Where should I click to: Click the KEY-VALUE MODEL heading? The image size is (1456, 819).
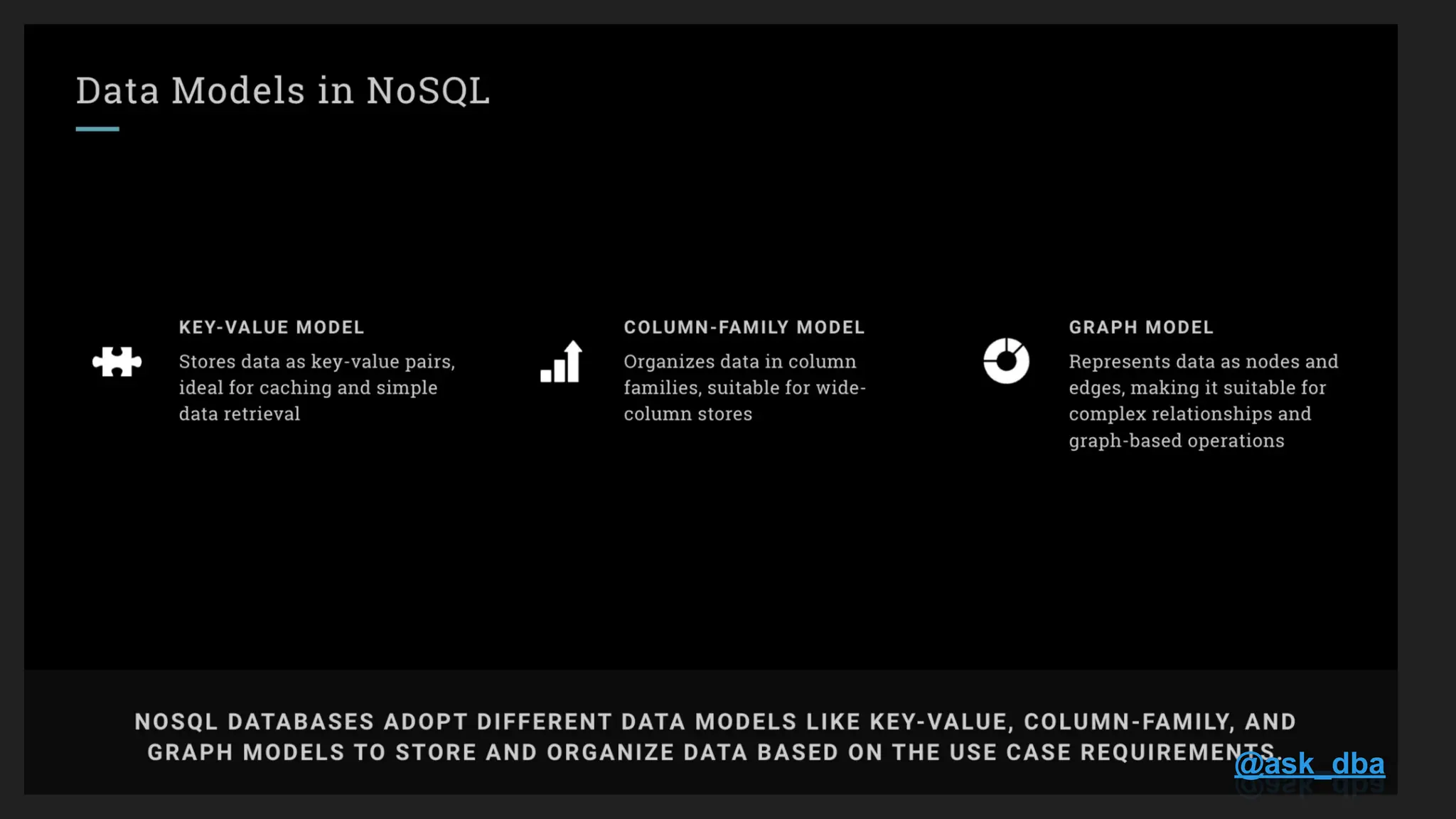tap(272, 327)
